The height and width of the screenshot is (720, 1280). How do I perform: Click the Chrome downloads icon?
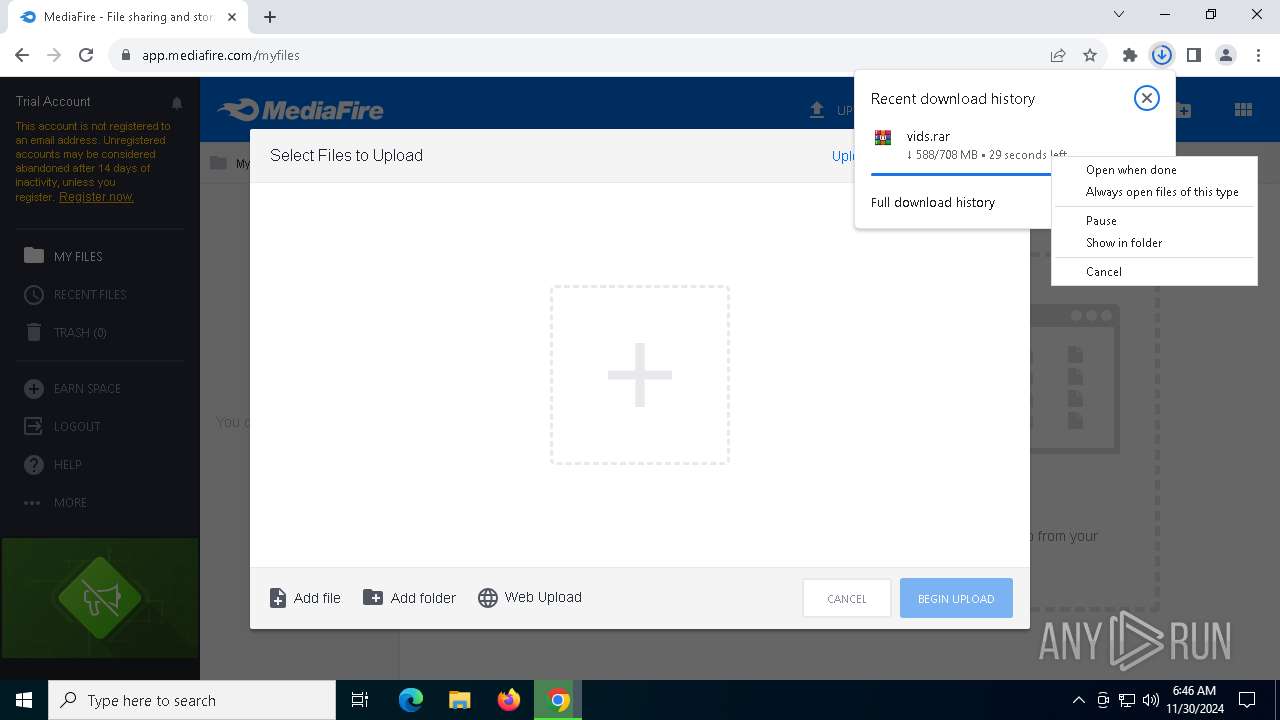click(1161, 56)
